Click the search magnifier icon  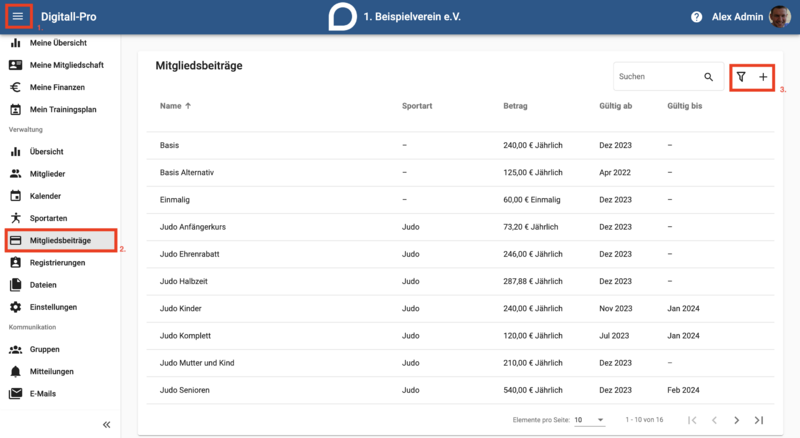coord(709,77)
